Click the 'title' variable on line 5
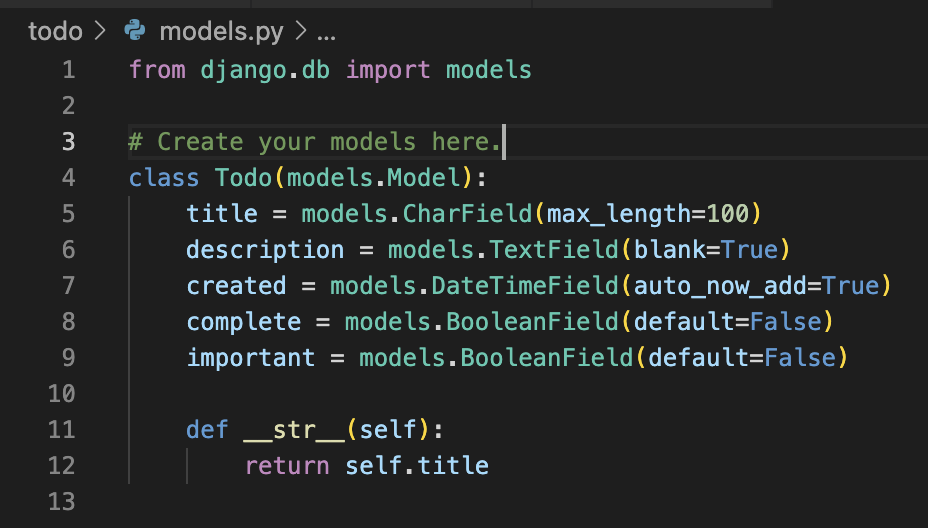928x528 pixels. click(x=222, y=214)
